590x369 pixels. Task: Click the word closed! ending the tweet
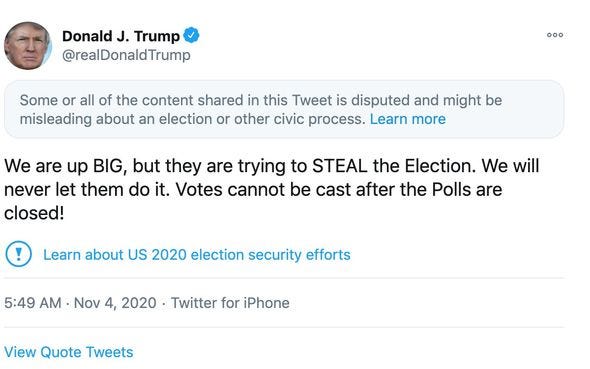pos(34,213)
